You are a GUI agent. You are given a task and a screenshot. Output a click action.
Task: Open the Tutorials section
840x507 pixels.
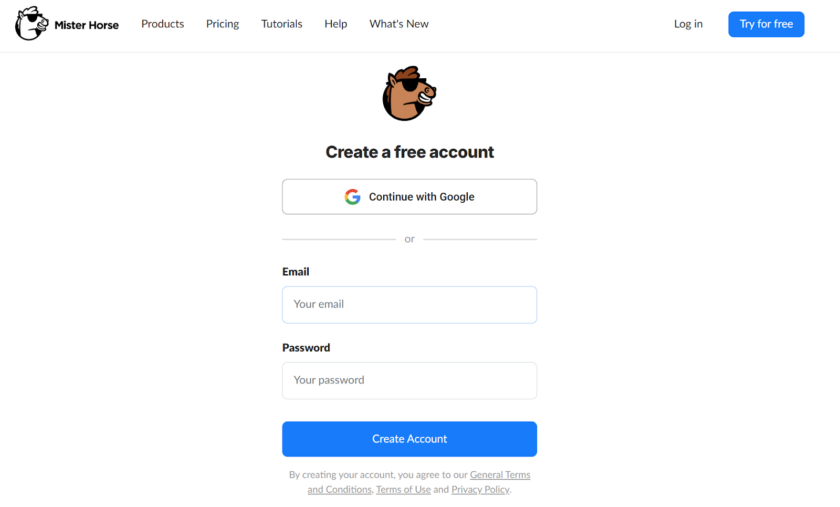pyautogui.click(x=281, y=24)
